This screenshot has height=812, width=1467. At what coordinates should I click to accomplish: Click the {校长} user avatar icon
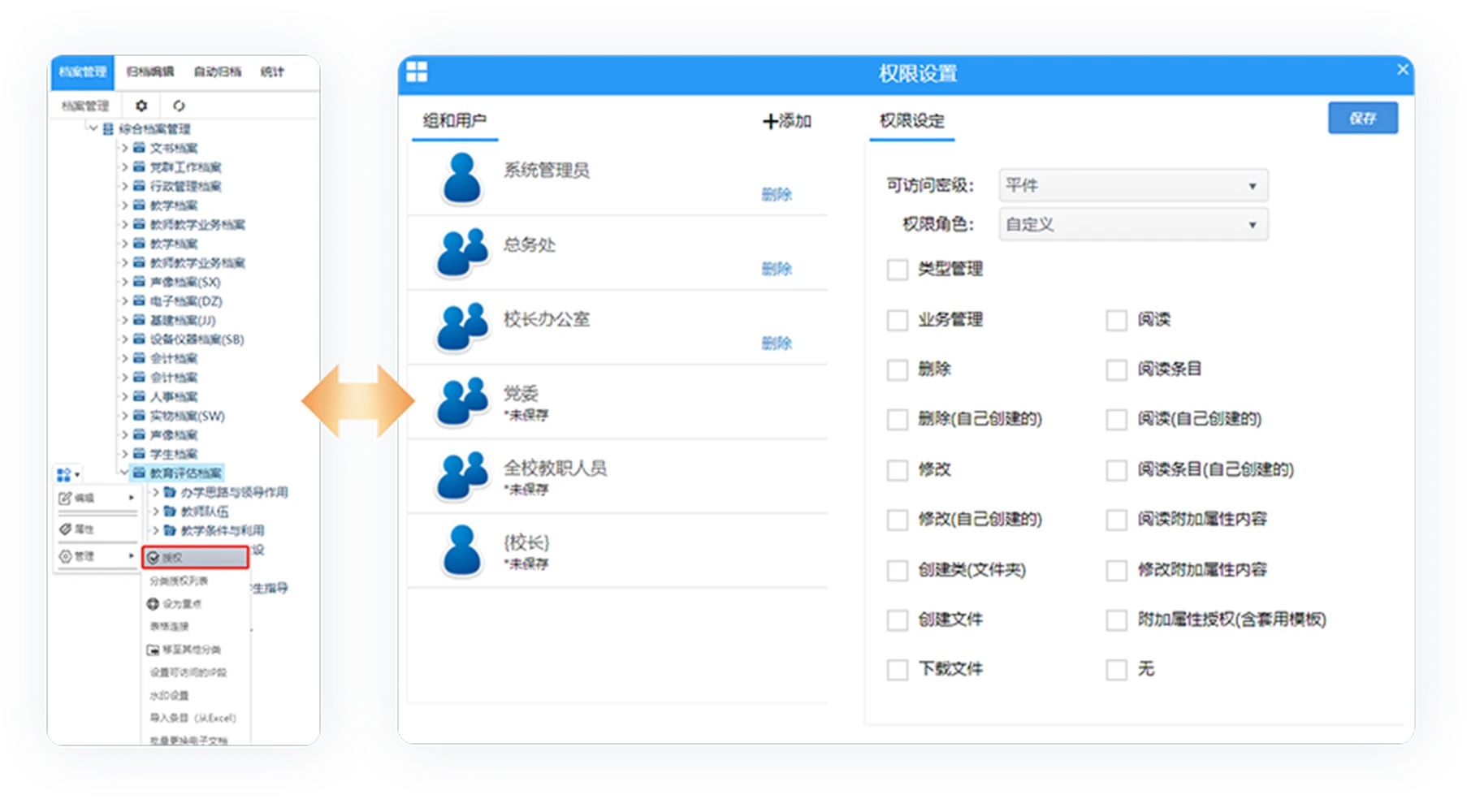pyautogui.click(x=462, y=550)
